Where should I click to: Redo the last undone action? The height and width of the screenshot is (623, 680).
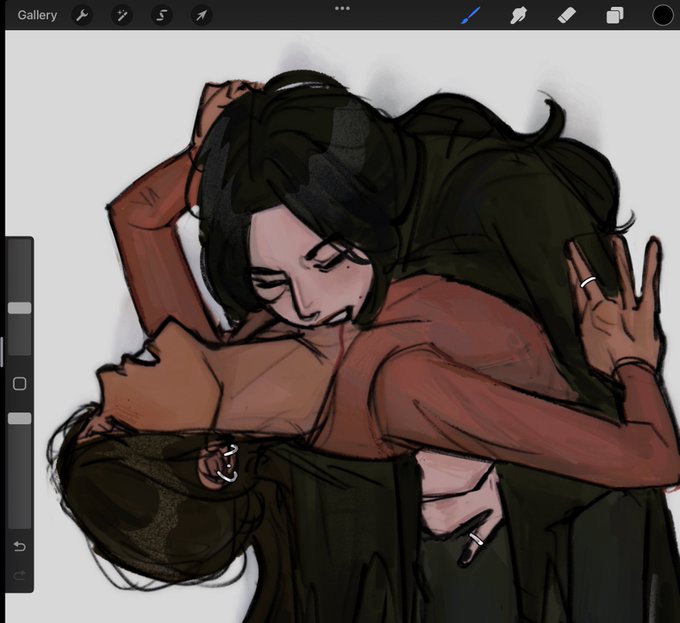pos(20,575)
